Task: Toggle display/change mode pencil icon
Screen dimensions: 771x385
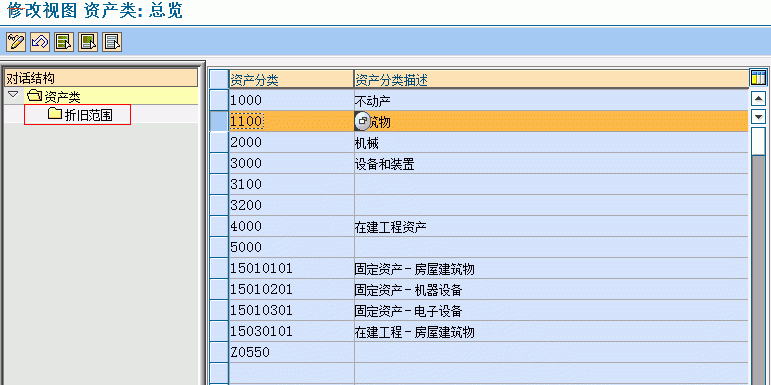Action: tap(16, 42)
